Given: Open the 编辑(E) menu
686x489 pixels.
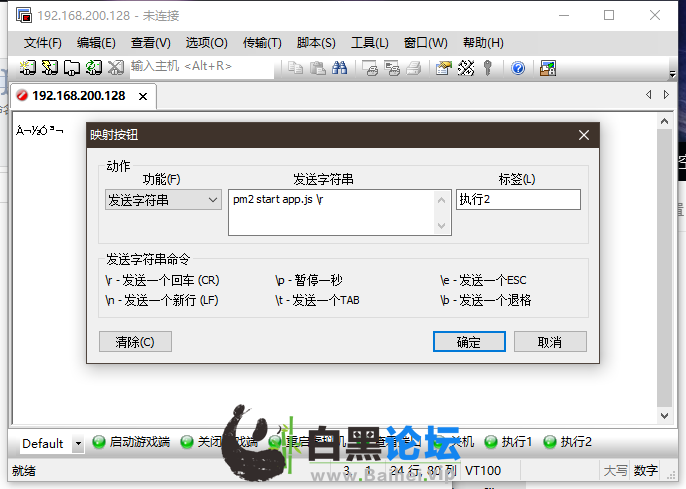Looking at the screenshot, I should [96, 43].
